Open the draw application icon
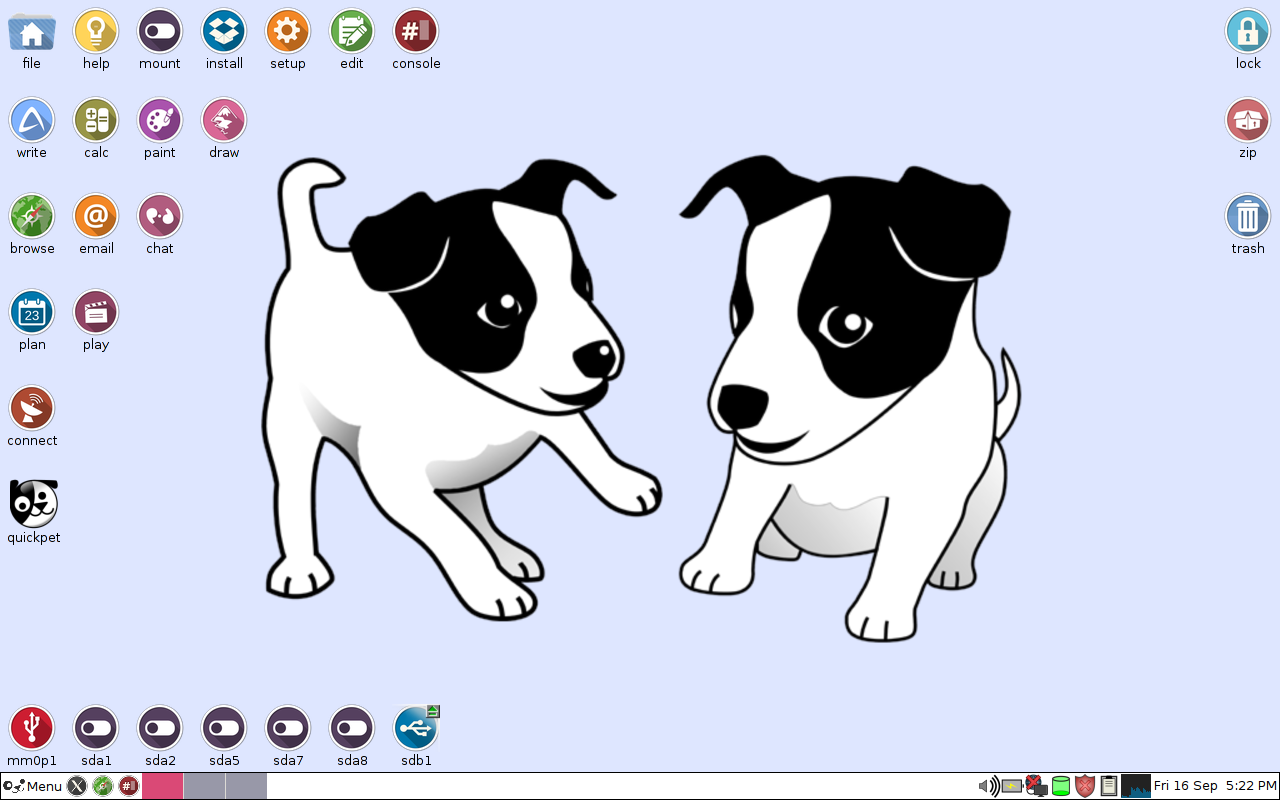 (x=224, y=121)
